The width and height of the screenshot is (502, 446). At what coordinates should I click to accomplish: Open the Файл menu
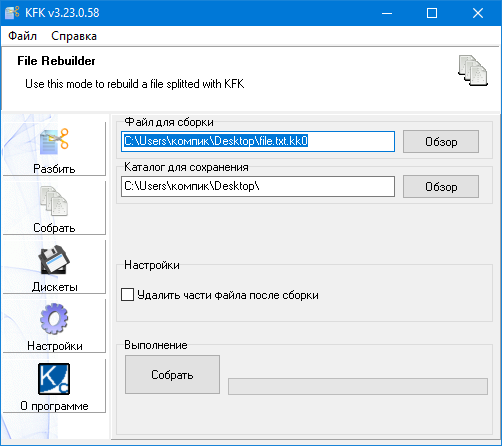(22, 36)
